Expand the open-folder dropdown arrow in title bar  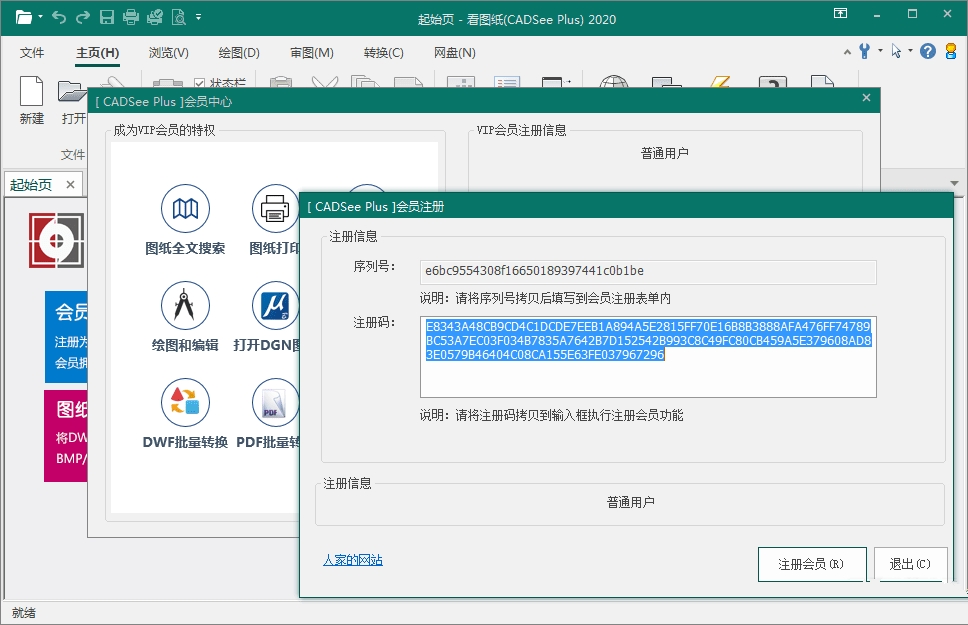click(x=41, y=17)
